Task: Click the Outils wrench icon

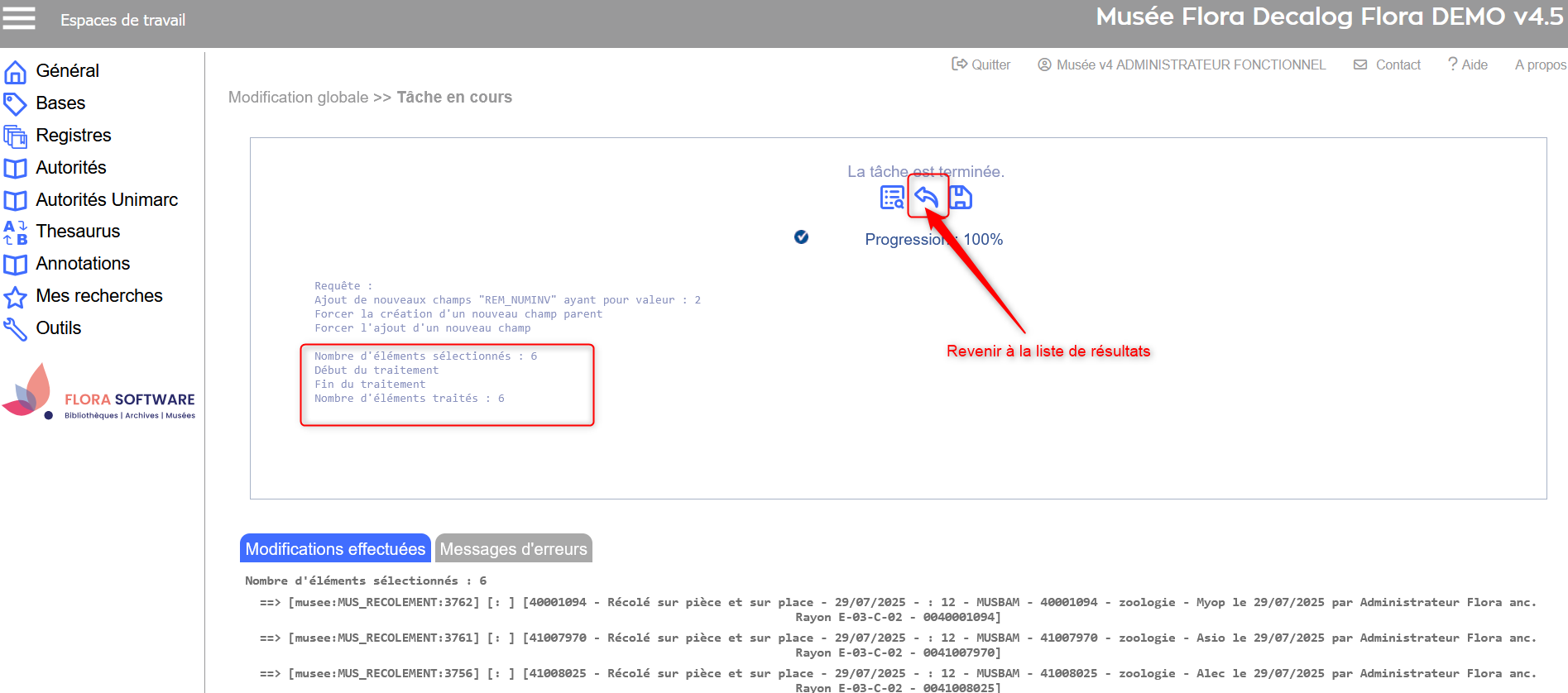Action: click(x=15, y=329)
